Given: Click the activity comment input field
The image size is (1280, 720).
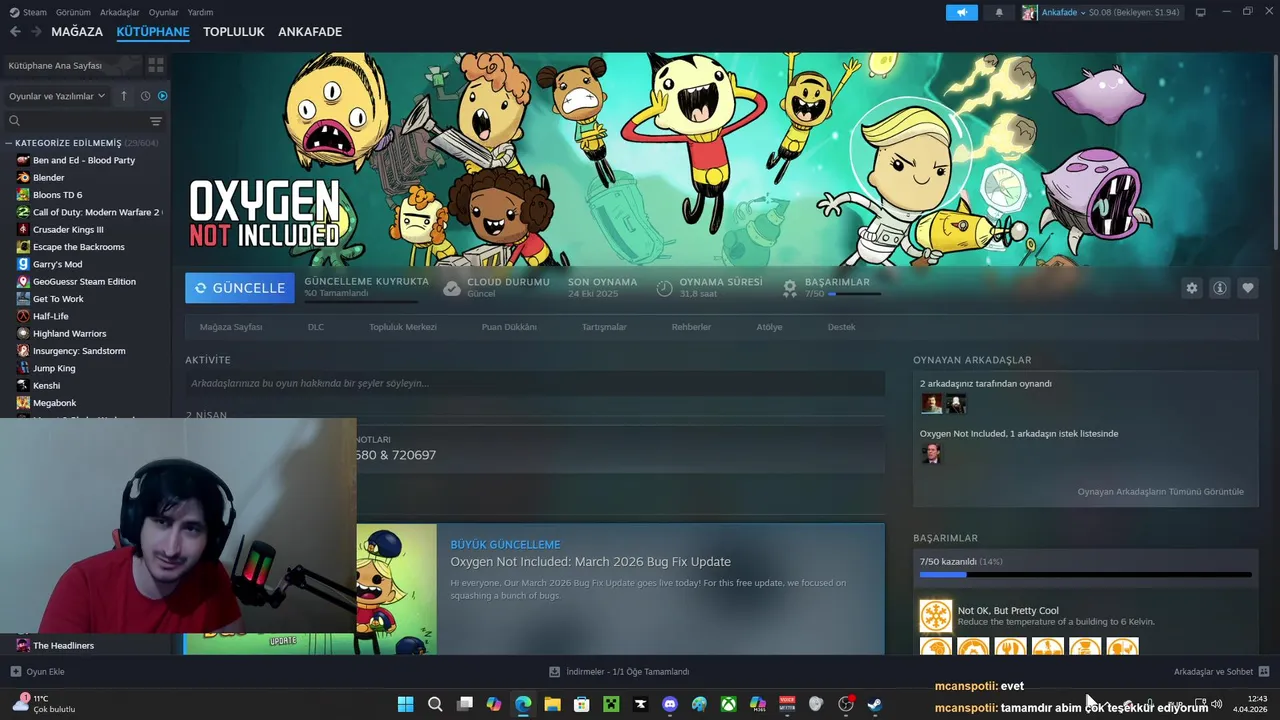Looking at the screenshot, I should (x=535, y=383).
